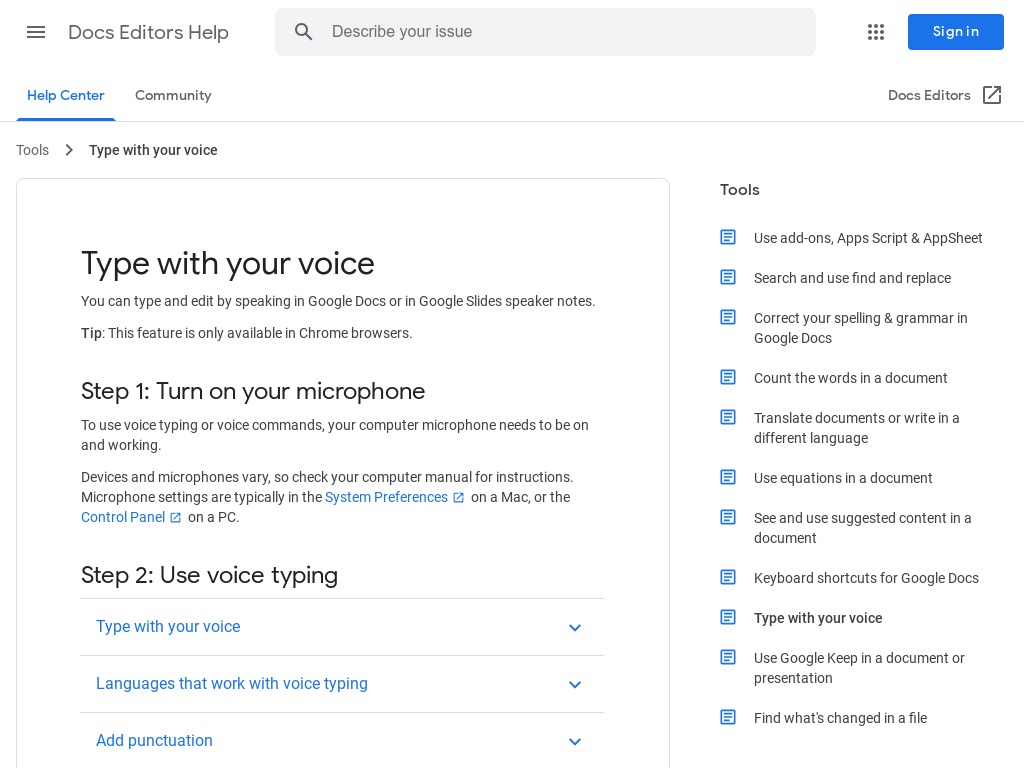Click the article icon beside Use Google Keep
The width and height of the screenshot is (1024, 768).
(728, 656)
